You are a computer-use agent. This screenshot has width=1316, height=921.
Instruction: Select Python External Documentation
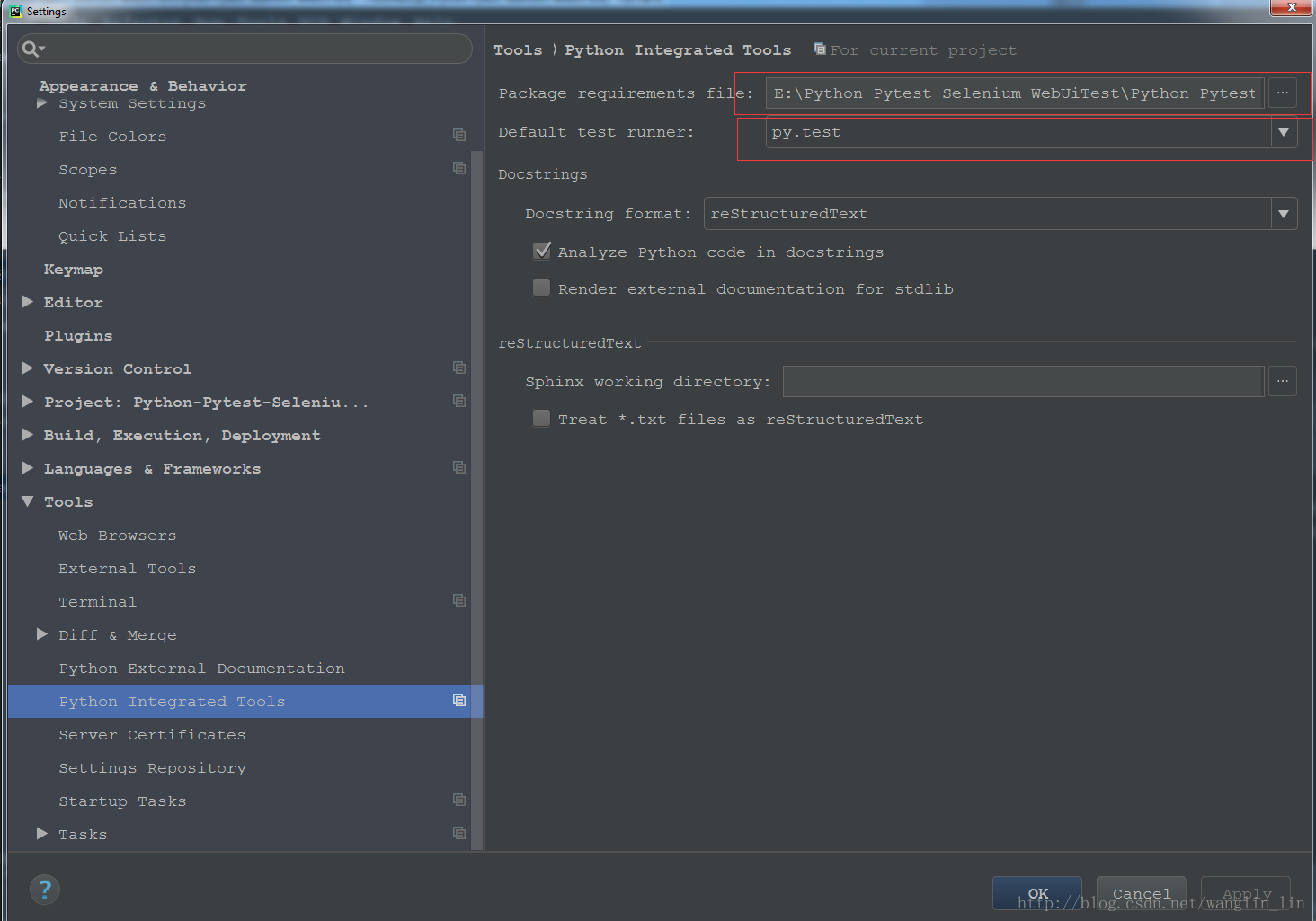[x=202, y=669]
